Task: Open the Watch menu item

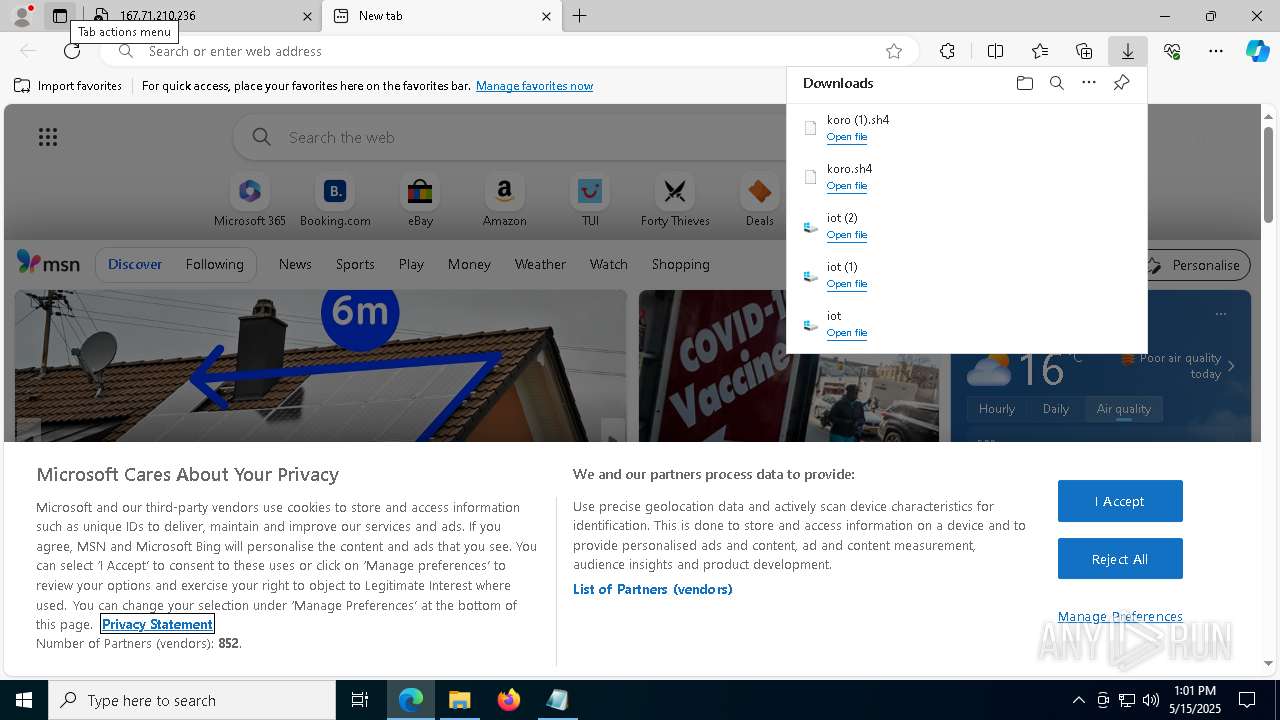Action: 608,264
